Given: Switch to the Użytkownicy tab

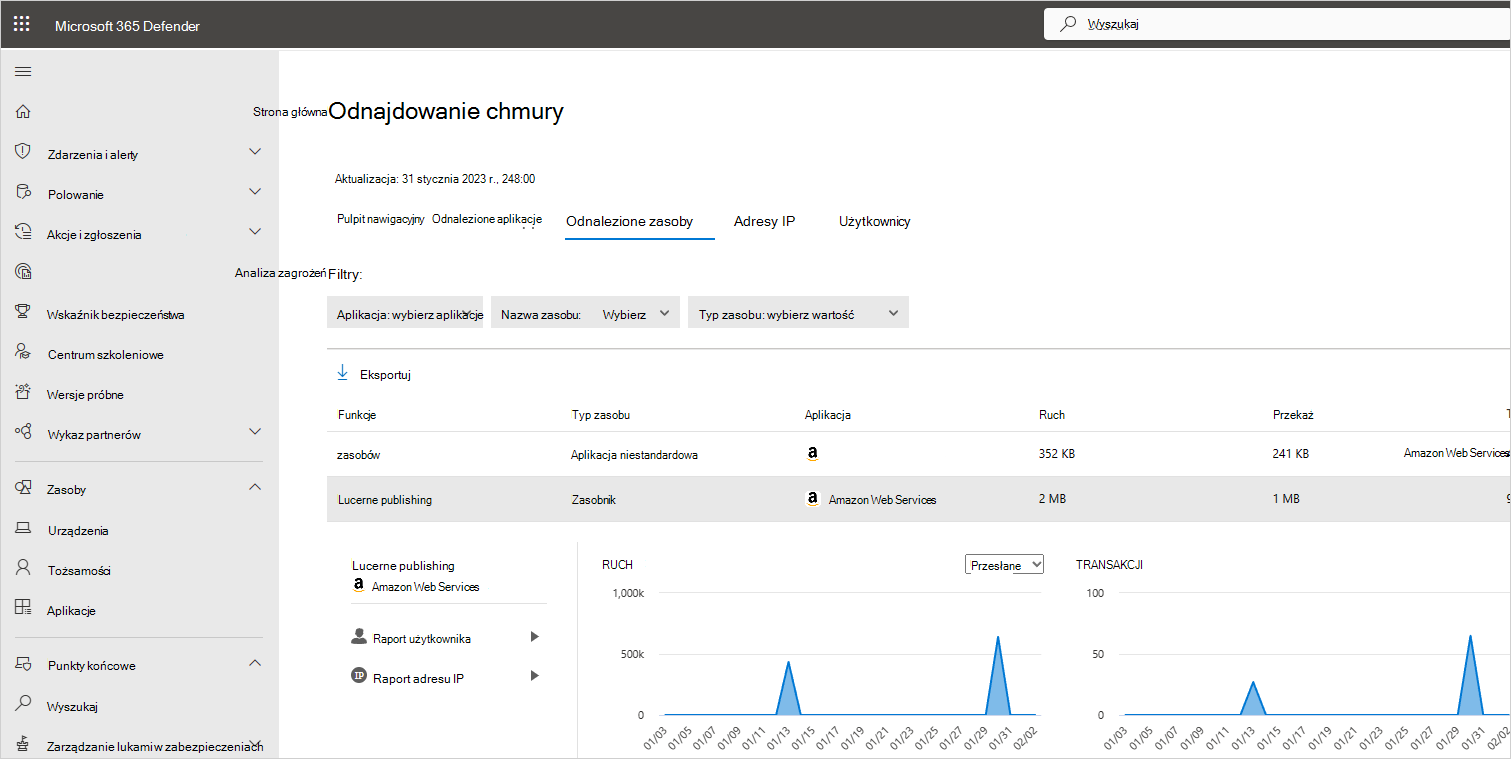Looking at the screenshot, I should click(874, 221).
